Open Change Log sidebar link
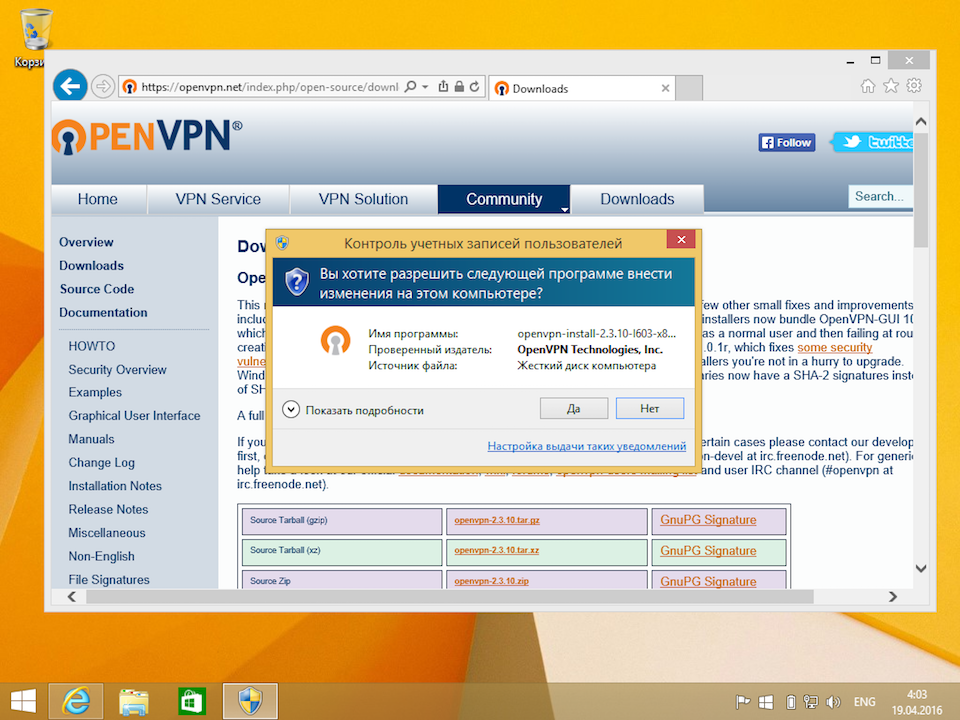Image resolution: width=960 pixels, height=720 pixels. click(102, 463)
